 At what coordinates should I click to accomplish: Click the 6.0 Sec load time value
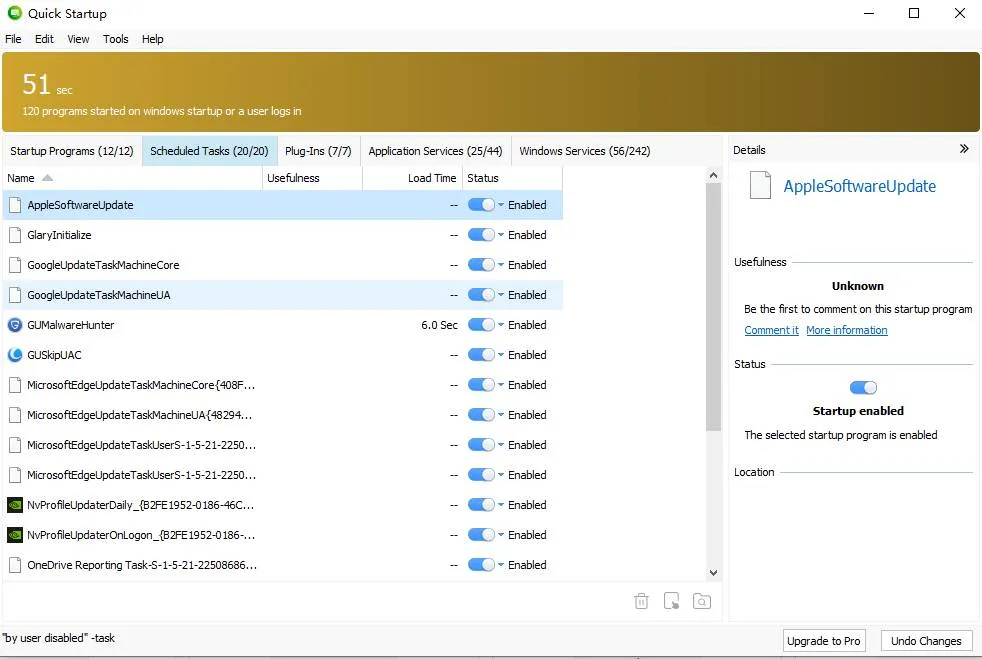tap(439, 325)
